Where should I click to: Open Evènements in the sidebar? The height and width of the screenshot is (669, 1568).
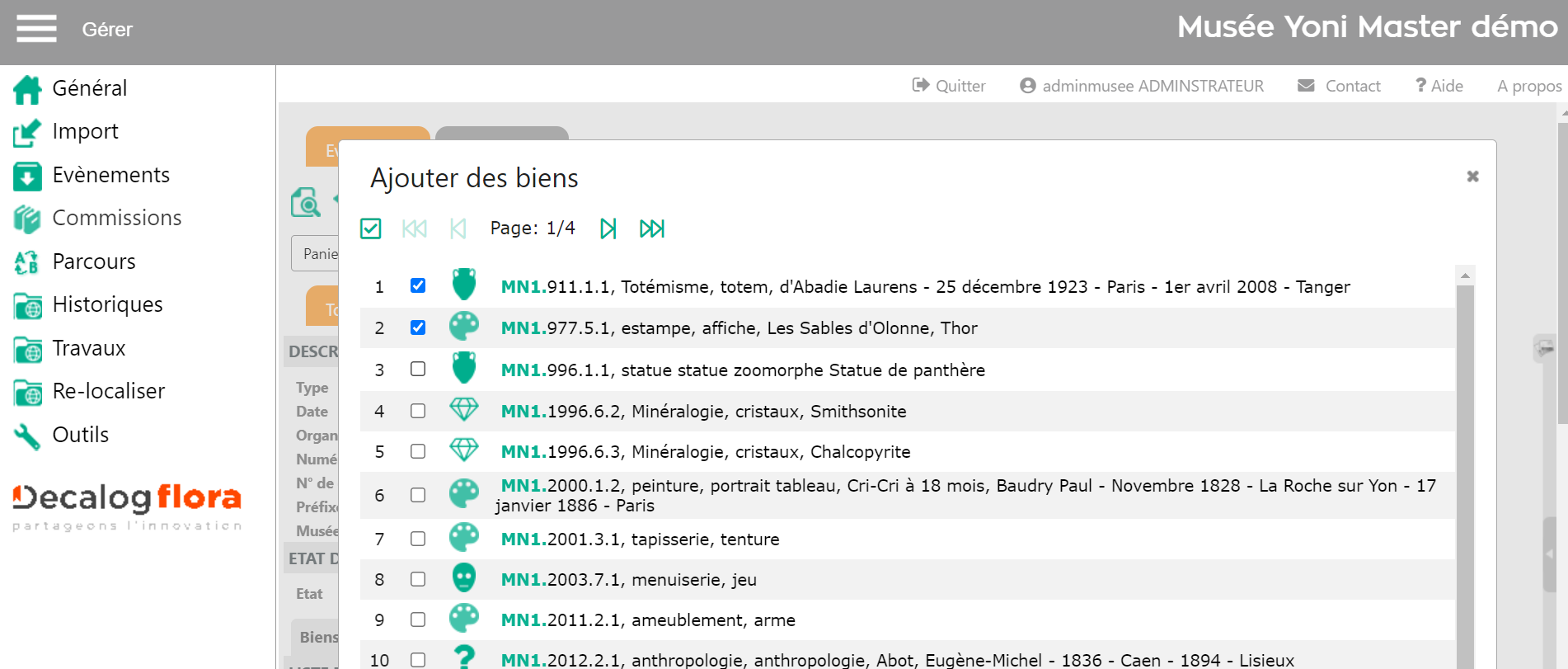[x=110, y=175]
